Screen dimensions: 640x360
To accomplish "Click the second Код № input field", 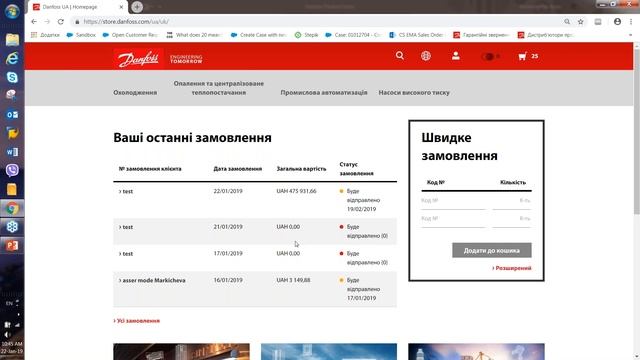I will point(453,219).
